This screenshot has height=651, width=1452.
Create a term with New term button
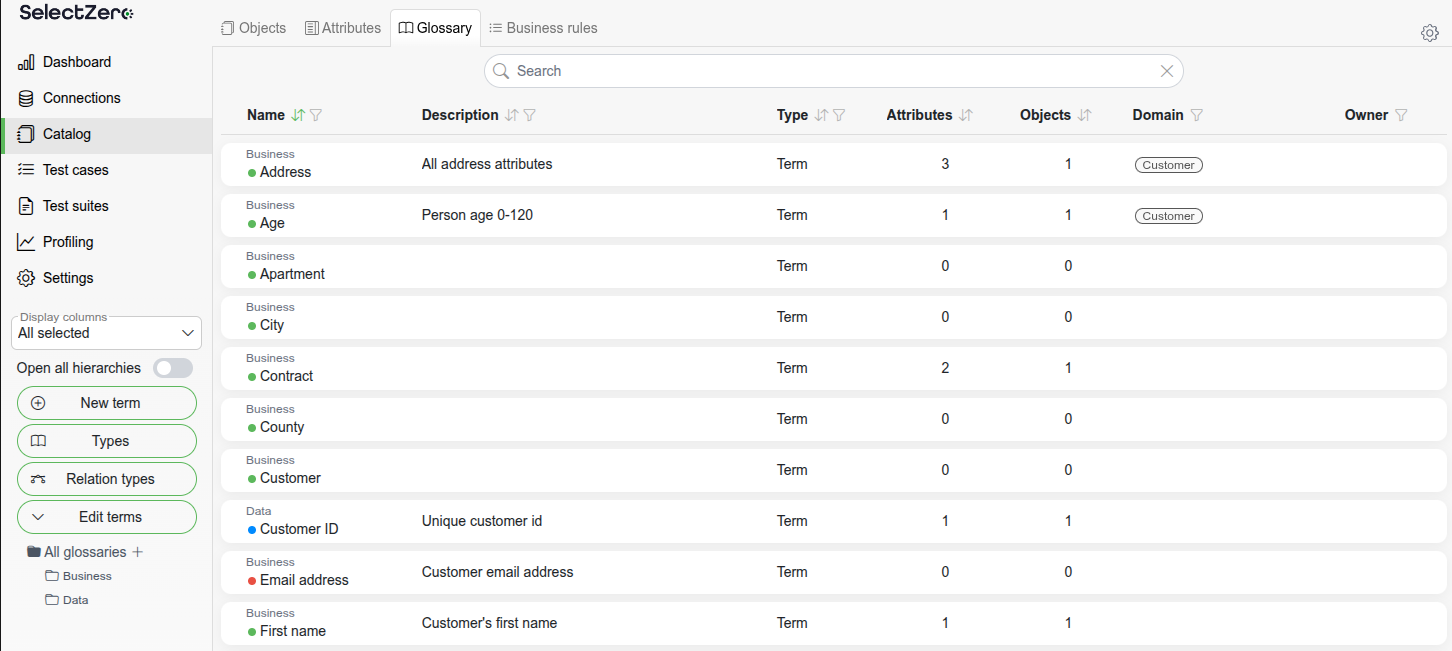tap(106, 403)
